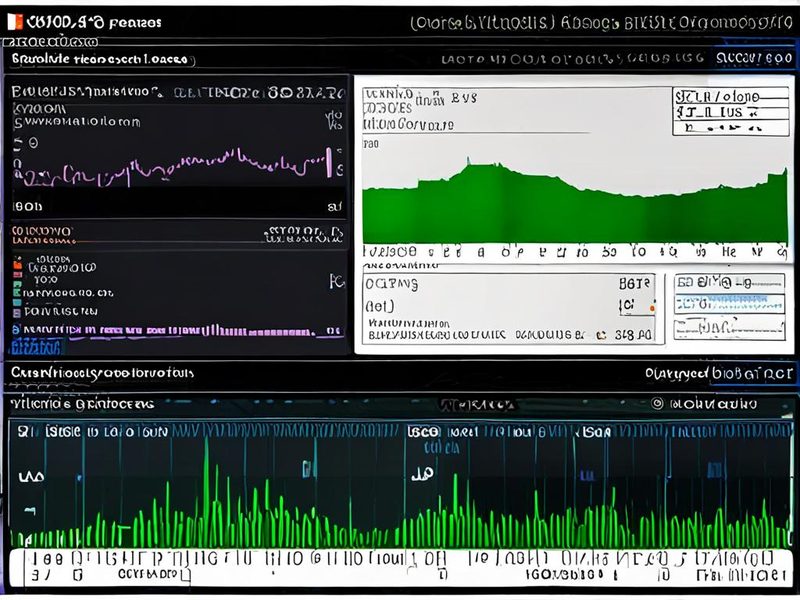The image size is (800, 600).
Task: Click the circular icon in bottom panel header
Action: 657,404
